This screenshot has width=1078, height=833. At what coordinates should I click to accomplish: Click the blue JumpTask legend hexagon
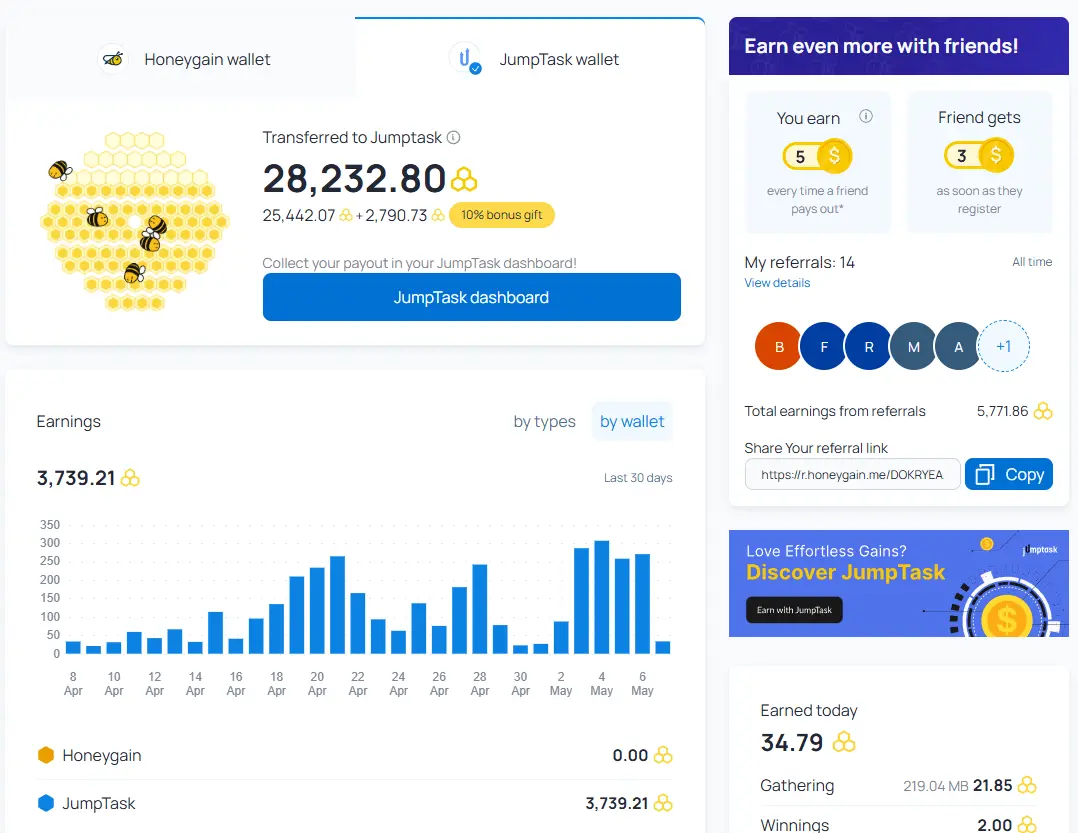pos(46,803)
